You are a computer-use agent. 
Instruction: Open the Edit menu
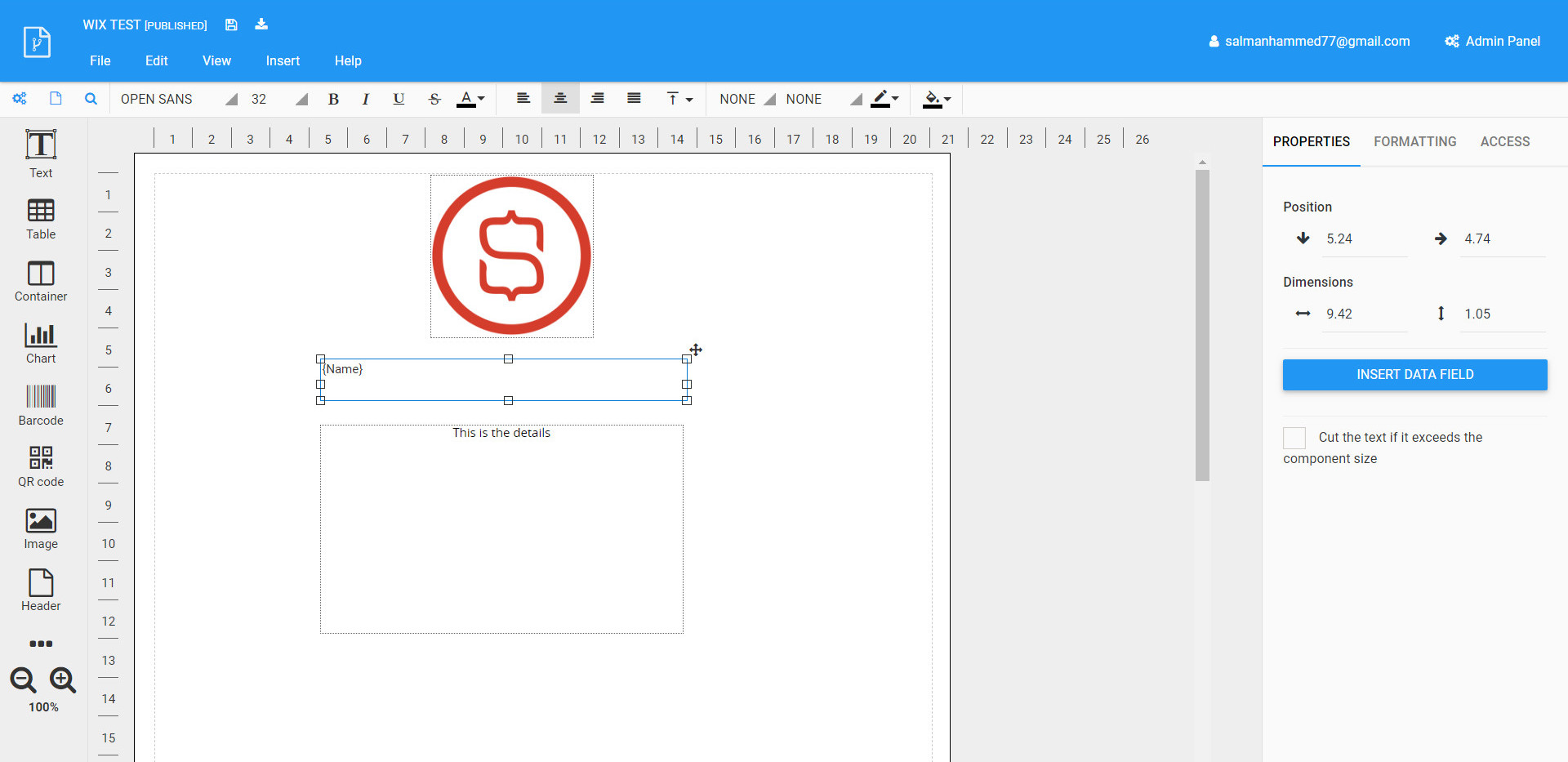[156, 60]
